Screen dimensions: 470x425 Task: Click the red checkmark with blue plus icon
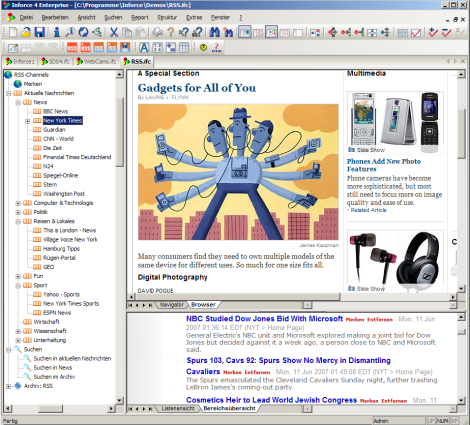coord(433,32)
